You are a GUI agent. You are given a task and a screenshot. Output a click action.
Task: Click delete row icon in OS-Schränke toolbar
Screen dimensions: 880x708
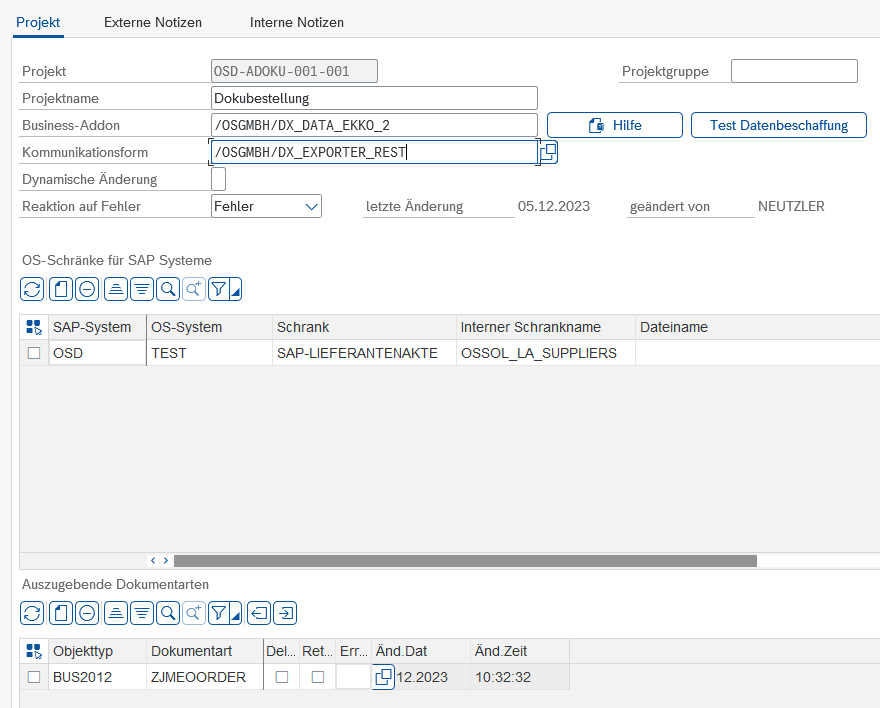(x=87, y=289)
